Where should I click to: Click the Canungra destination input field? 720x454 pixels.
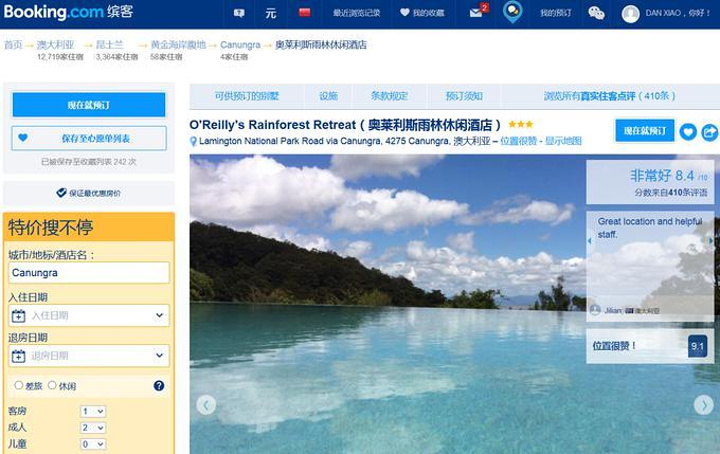89,272
